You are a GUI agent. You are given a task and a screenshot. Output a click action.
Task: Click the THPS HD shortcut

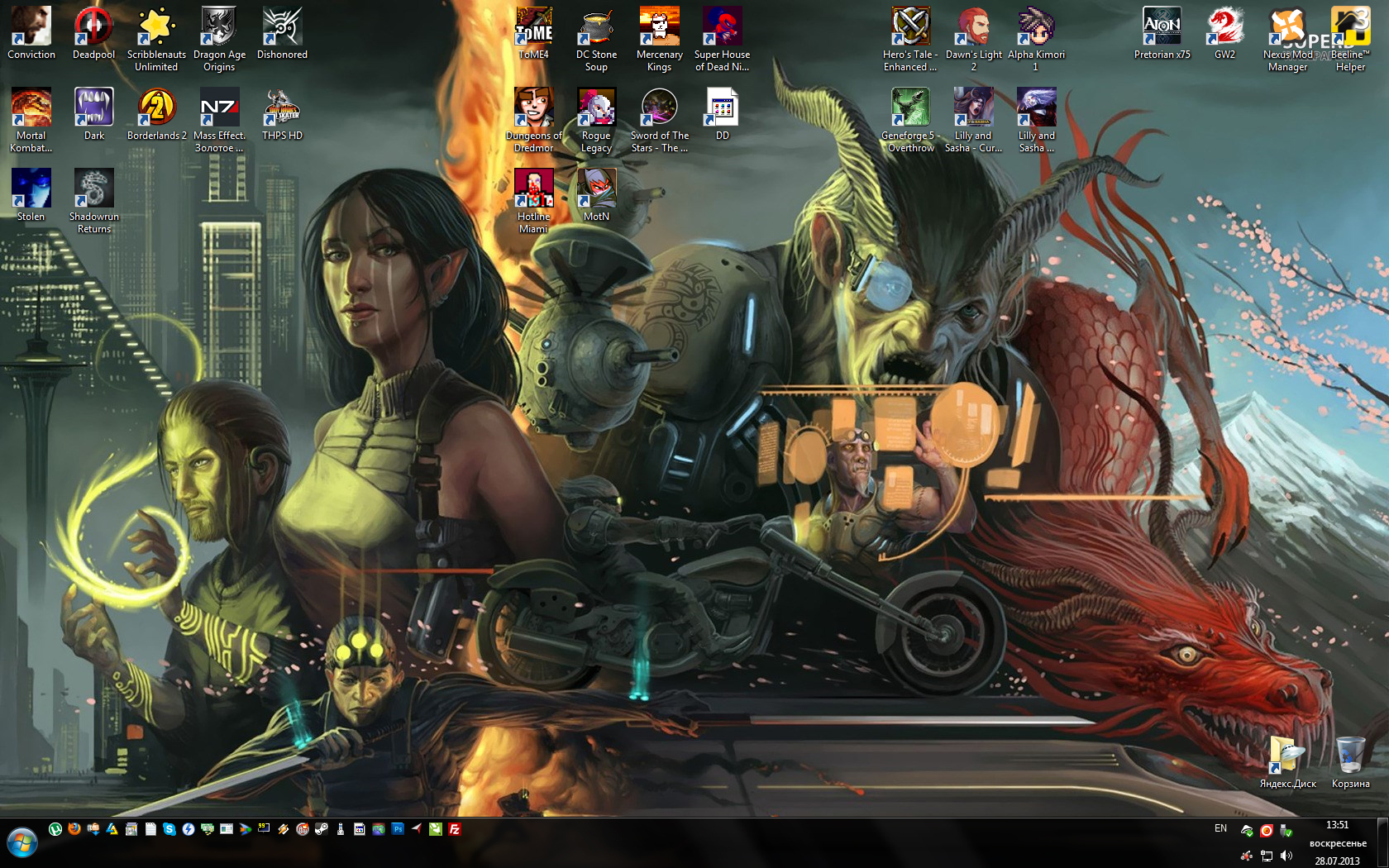pyautogui.click(x=282, y=114)
